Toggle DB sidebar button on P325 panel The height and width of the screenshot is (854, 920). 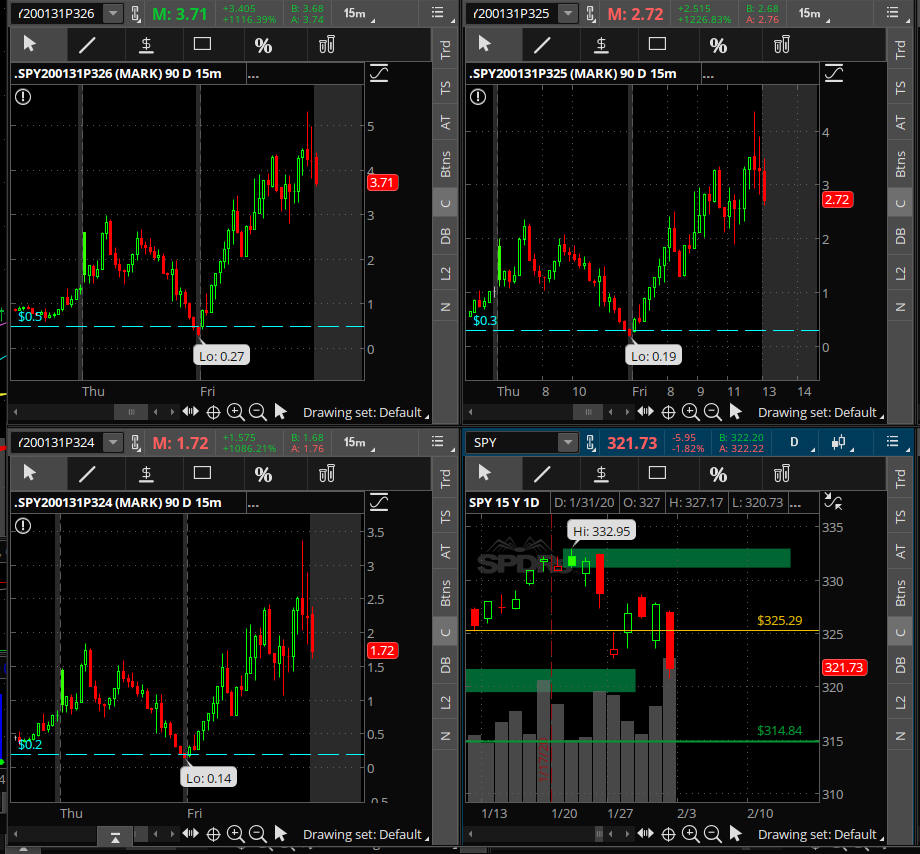tap(900, 236)
